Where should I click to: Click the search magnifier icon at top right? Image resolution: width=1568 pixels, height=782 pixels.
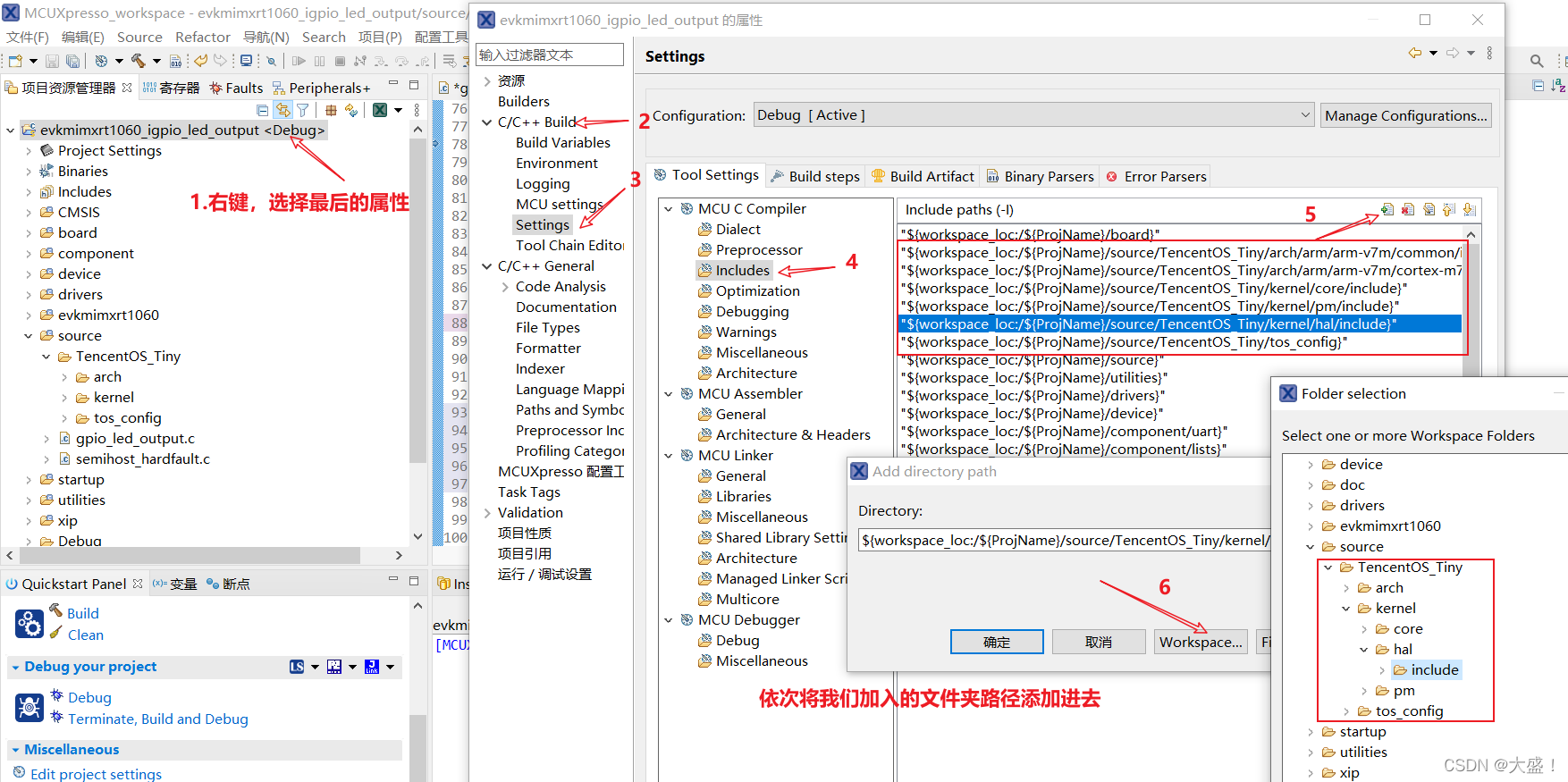point(1536,61)
